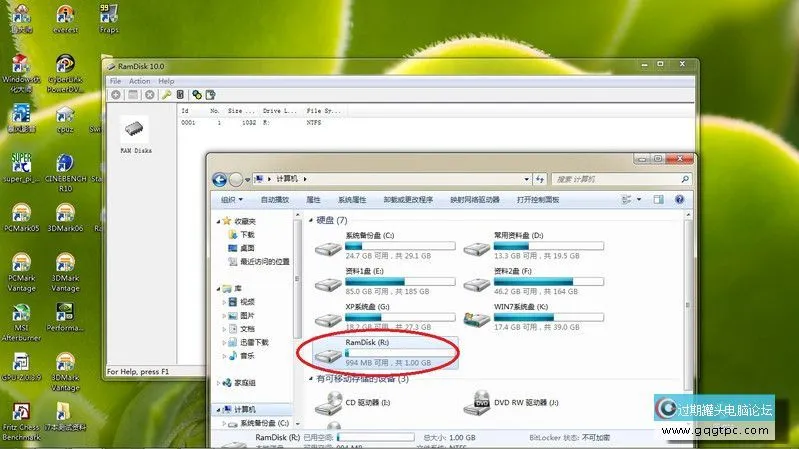Click the key icon in RamDisk toolbar
The width and height of the screenshot is (799, 449).
pos(166,95)
